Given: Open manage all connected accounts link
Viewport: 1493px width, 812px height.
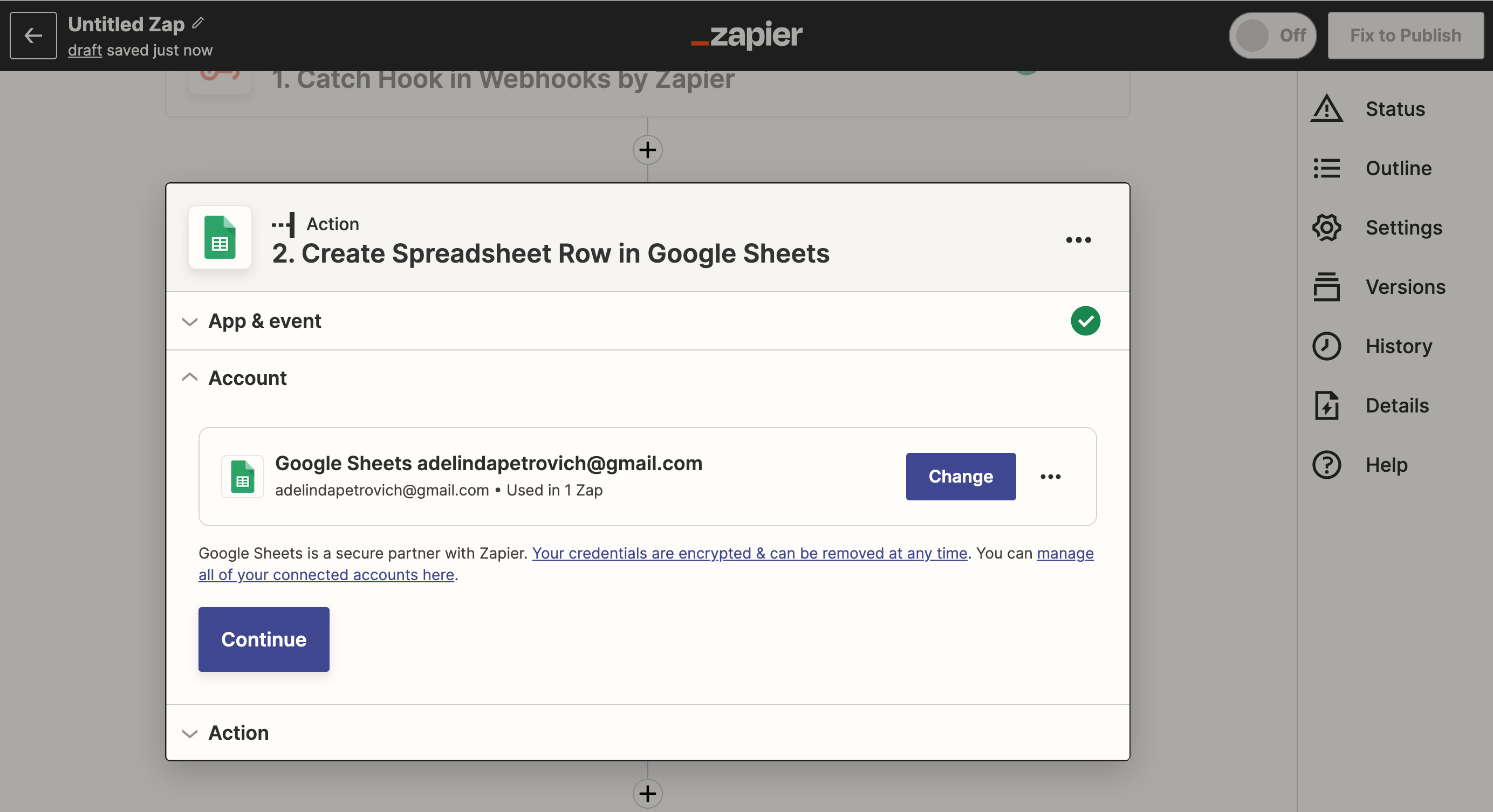Looking at the screenshot, I should click(x=646, y=563).
